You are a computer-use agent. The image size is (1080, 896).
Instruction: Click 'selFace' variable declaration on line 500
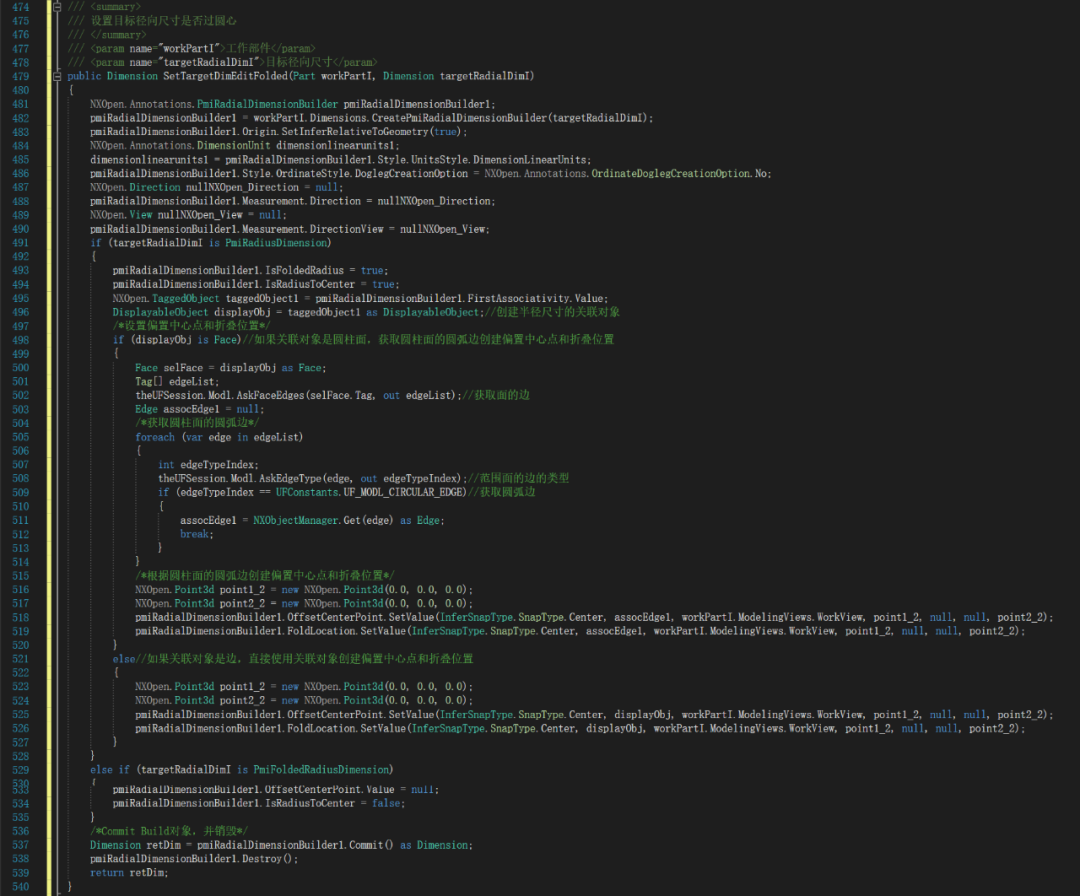[183, 368]
